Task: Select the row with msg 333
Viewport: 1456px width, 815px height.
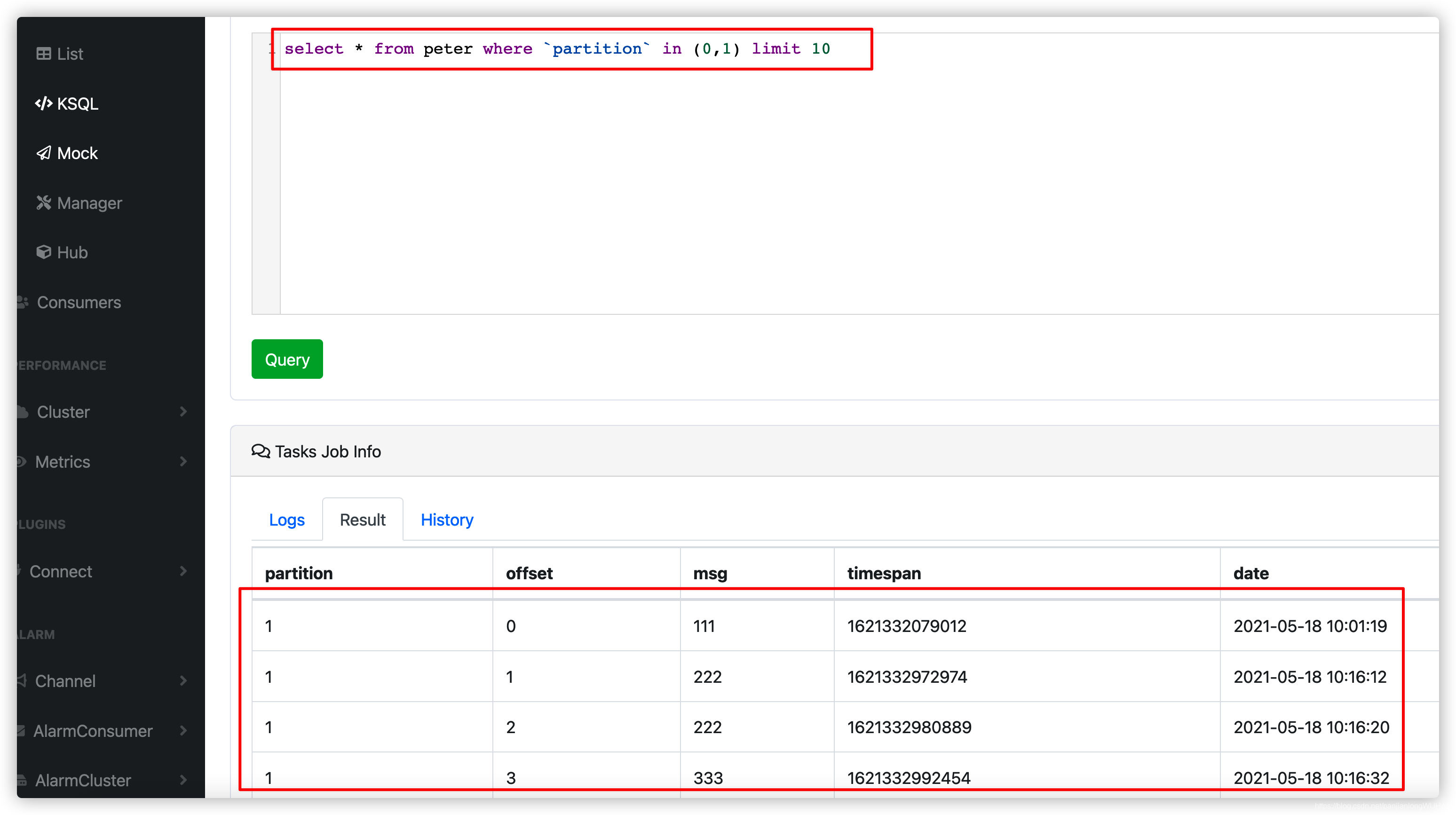Action: pyautogui.click(x=708, y=778)
